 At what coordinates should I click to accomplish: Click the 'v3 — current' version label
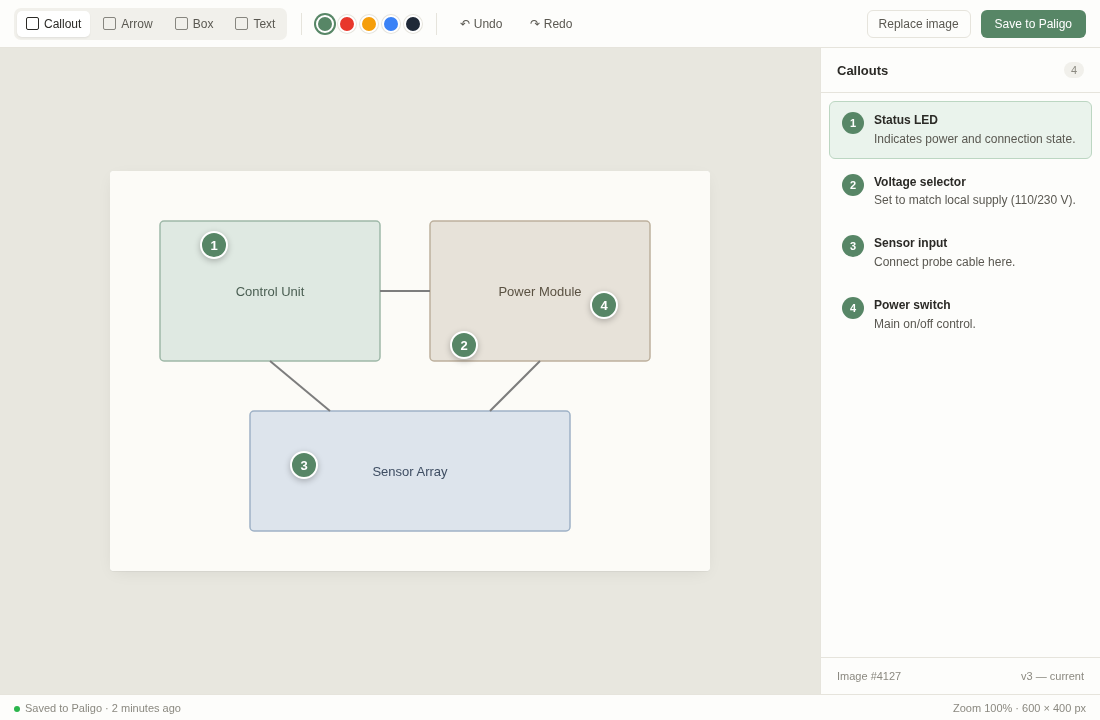tap(1052, 676)
